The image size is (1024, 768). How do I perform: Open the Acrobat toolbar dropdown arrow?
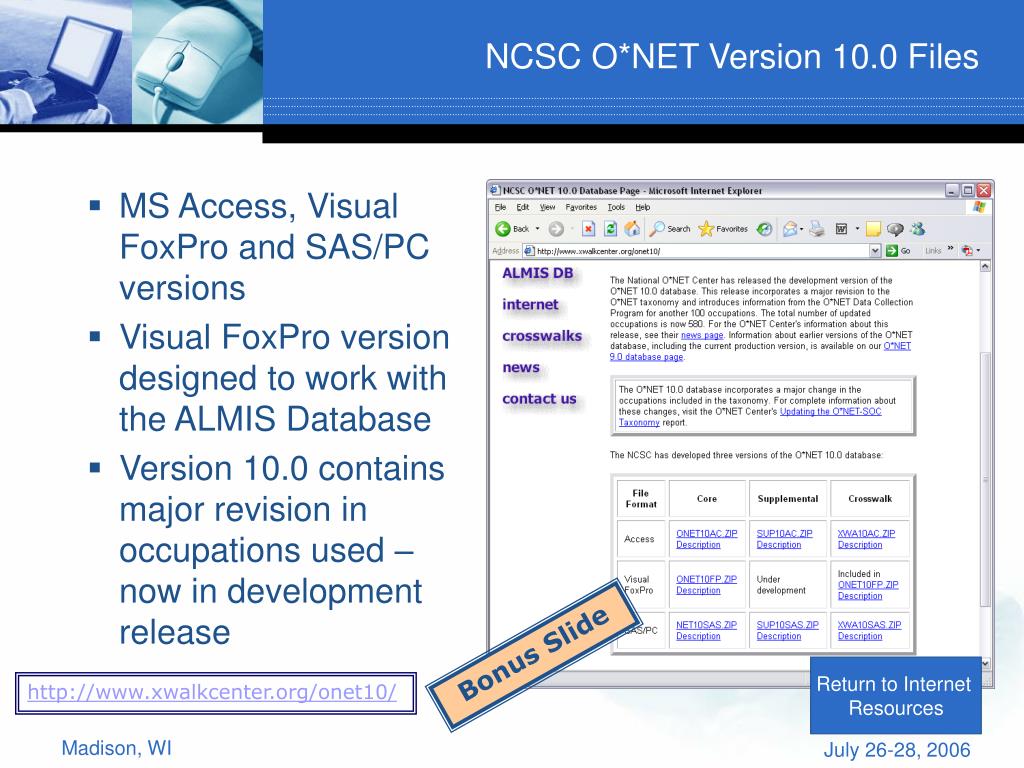click(978, 251)
